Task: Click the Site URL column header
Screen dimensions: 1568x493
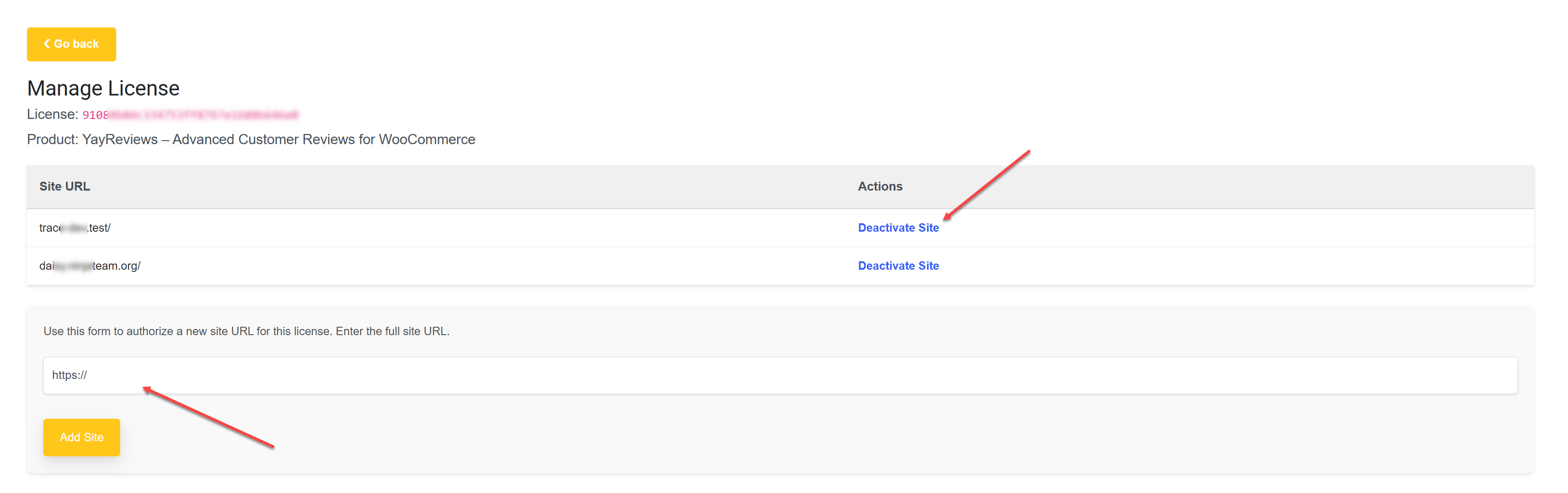Action: [65, 187]
